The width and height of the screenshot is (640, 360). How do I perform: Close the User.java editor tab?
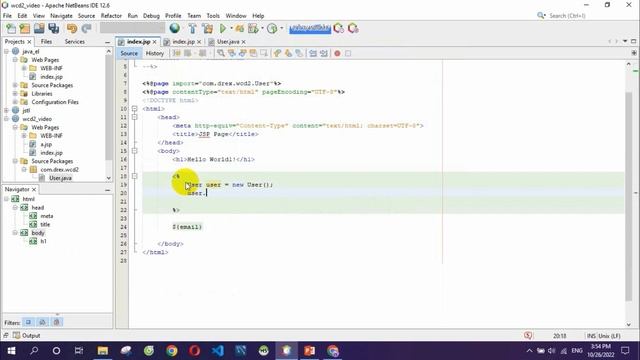click(x=244, y=42)
